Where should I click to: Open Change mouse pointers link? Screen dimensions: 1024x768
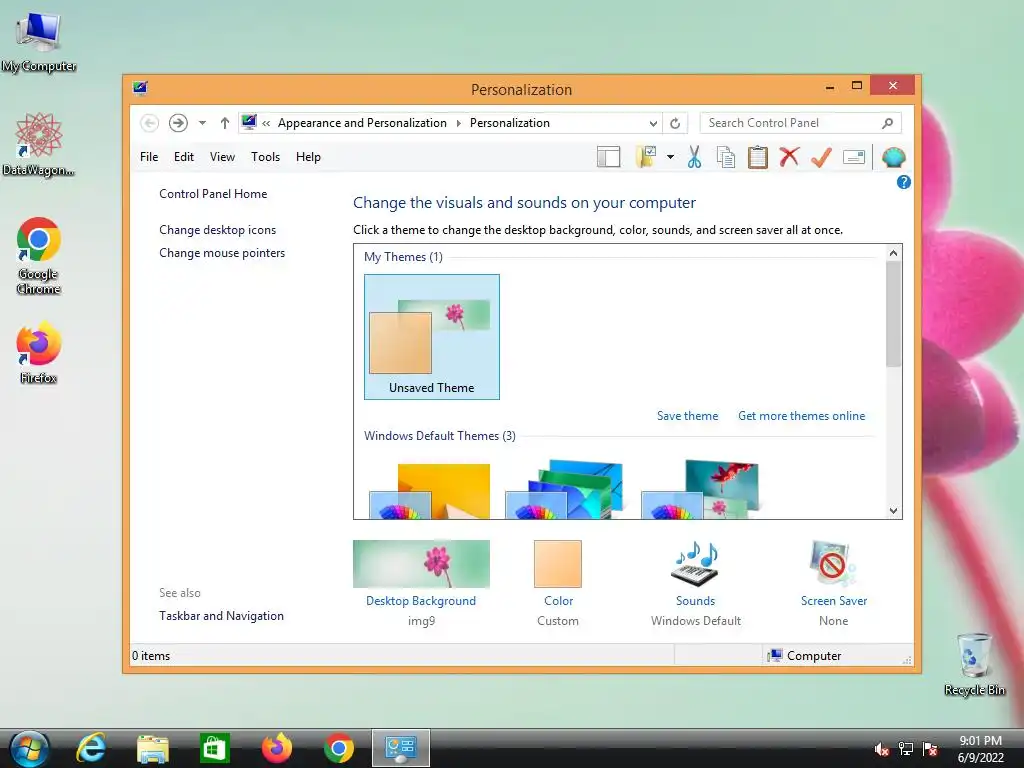[222, 253]
